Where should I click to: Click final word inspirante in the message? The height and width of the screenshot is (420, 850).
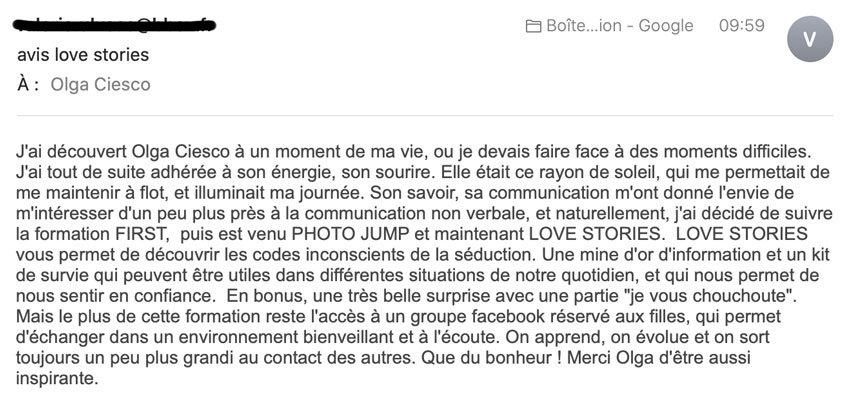[57, 378]
